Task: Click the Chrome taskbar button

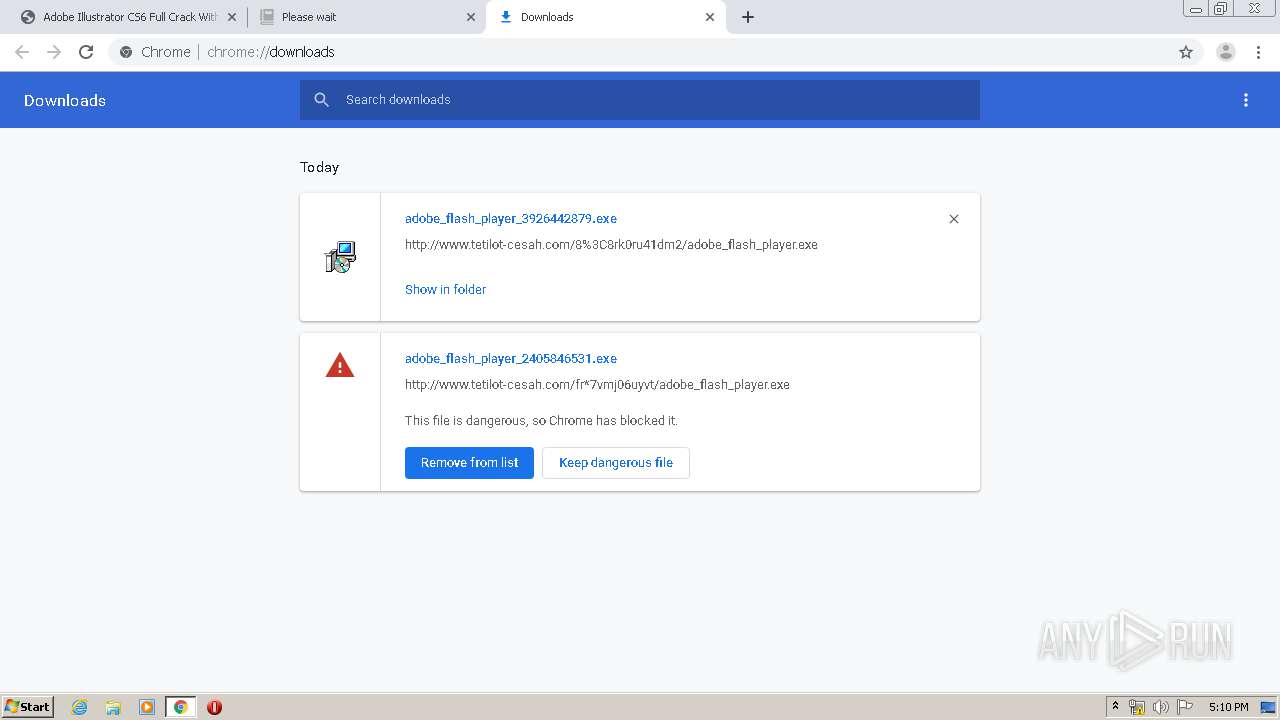Action: pos(180,707)
